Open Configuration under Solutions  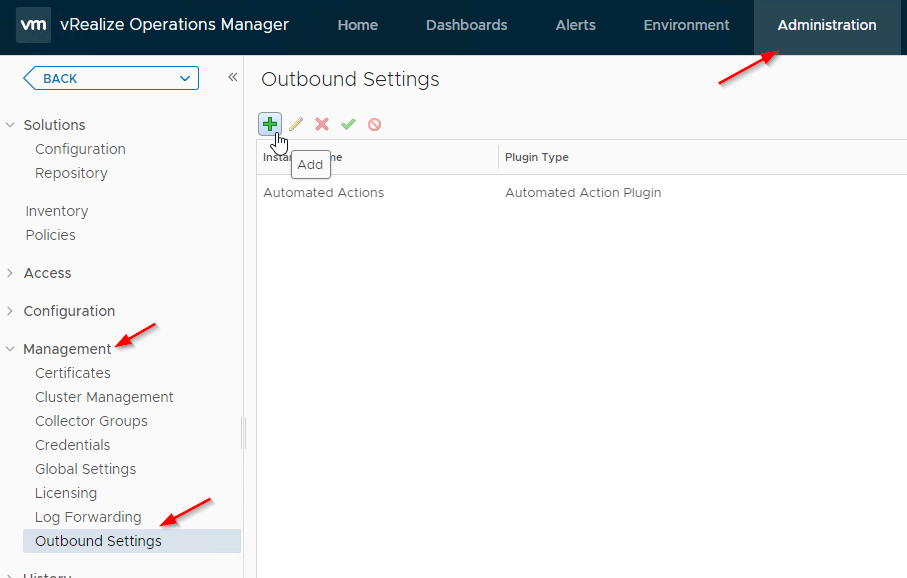pos(80,149)
